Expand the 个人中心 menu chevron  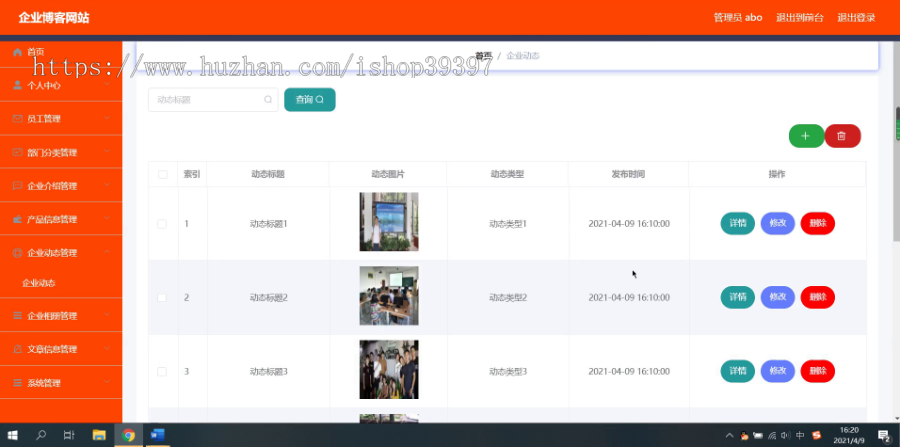coord(107,85)
